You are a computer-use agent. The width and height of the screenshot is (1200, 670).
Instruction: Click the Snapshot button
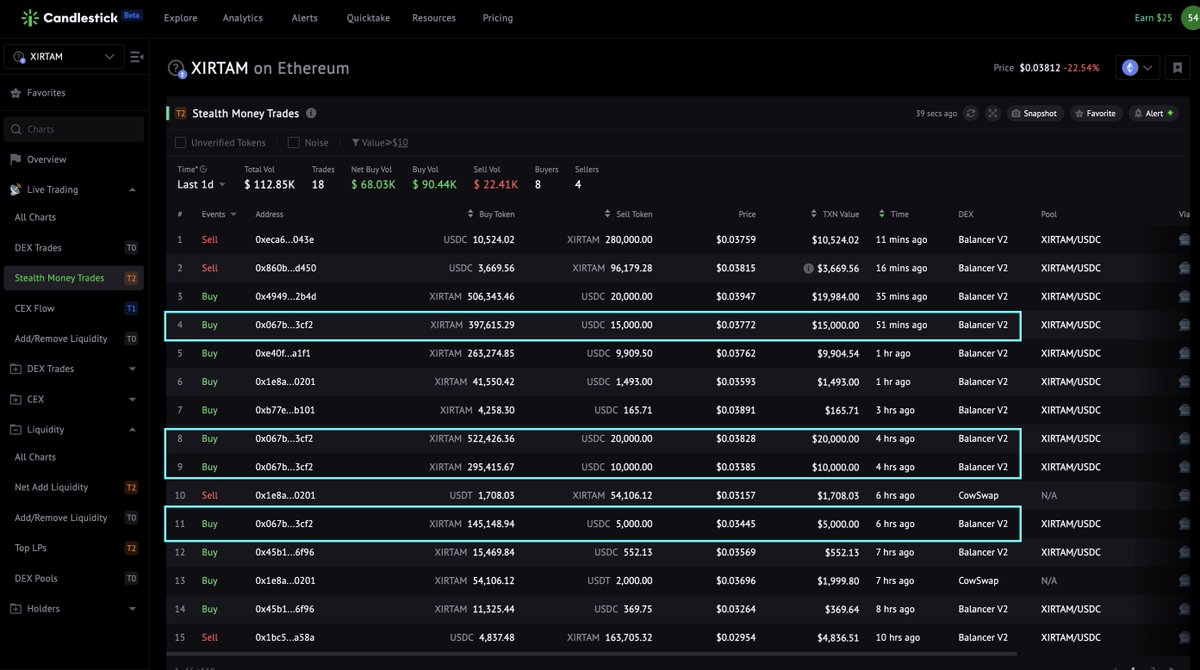[x=1034, y=113]
